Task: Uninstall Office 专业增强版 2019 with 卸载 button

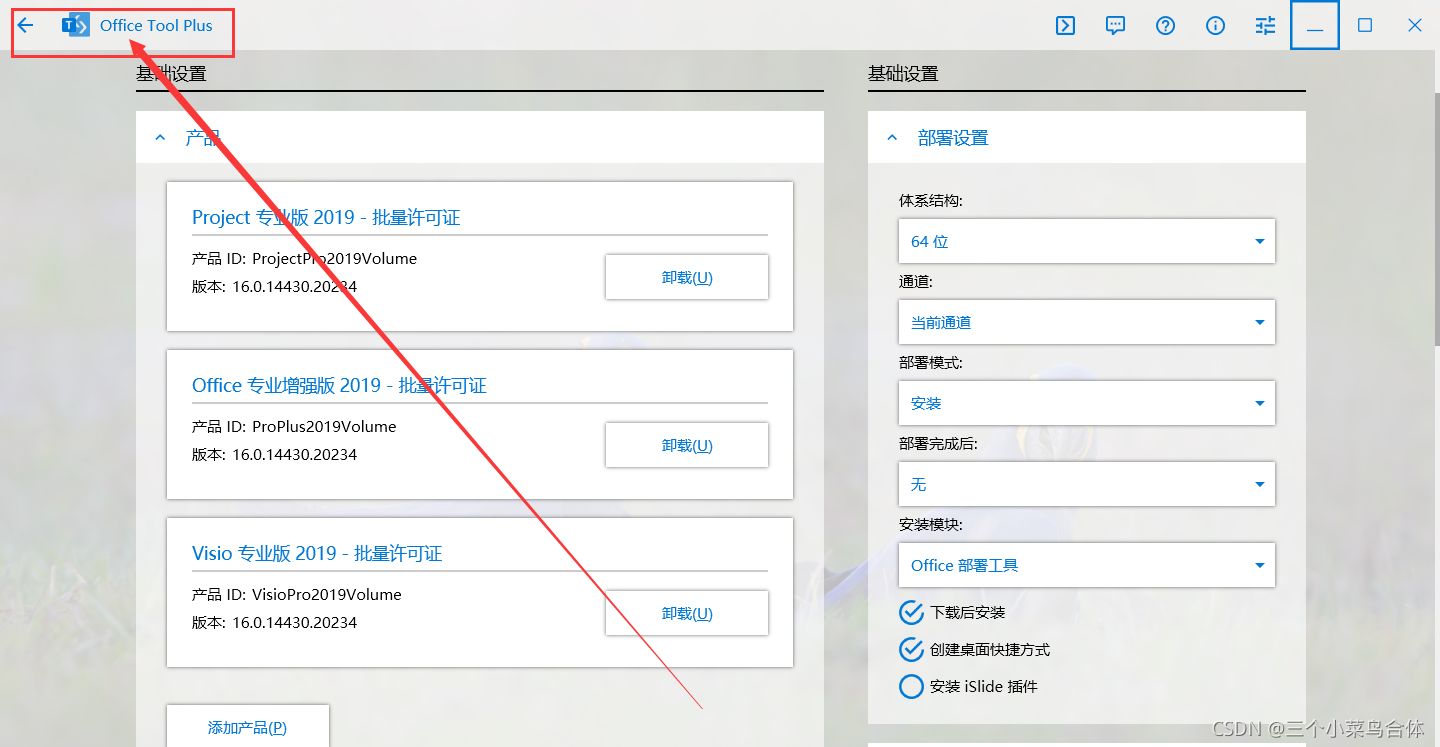Action: [x=687, y=445]
